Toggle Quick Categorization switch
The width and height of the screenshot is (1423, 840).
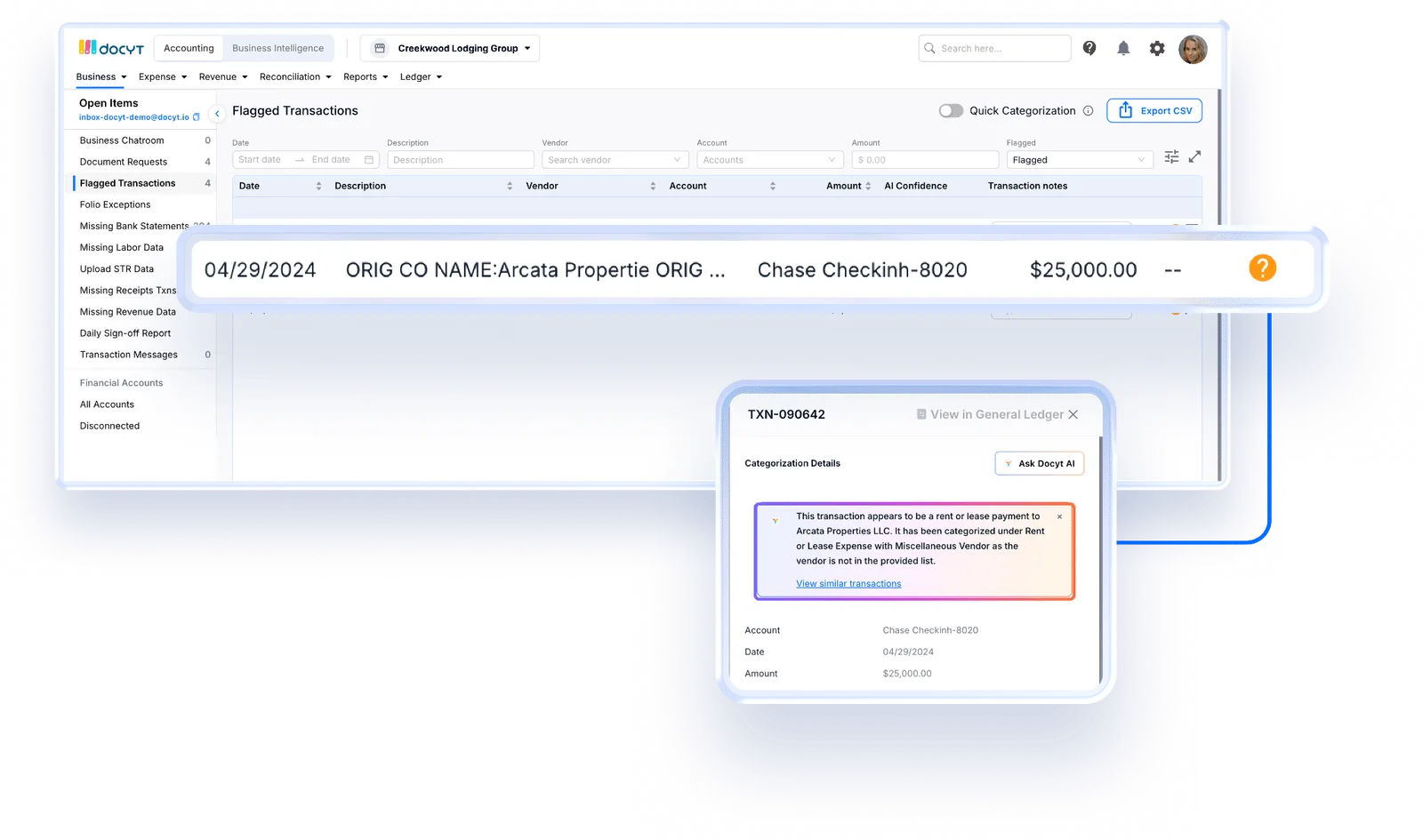click(951, 111)
